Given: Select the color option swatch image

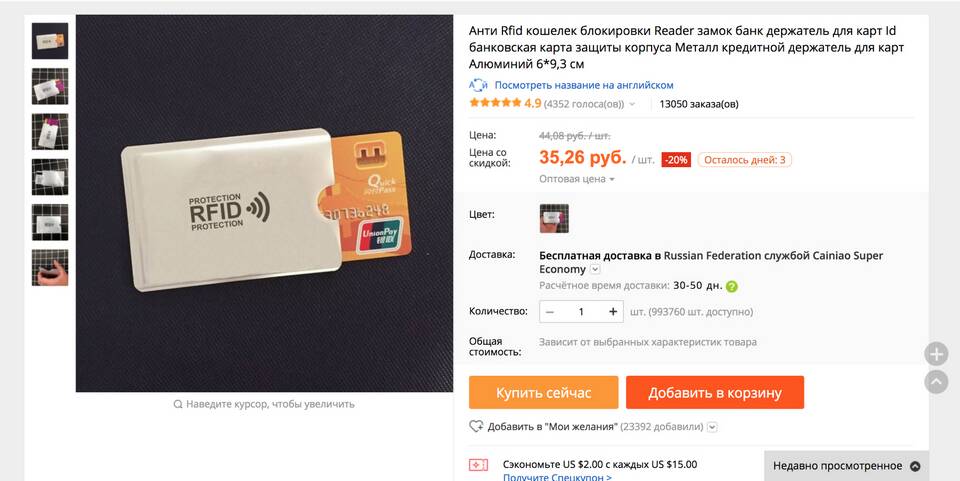Looking at the screenshot, I should tap(554, 218).
